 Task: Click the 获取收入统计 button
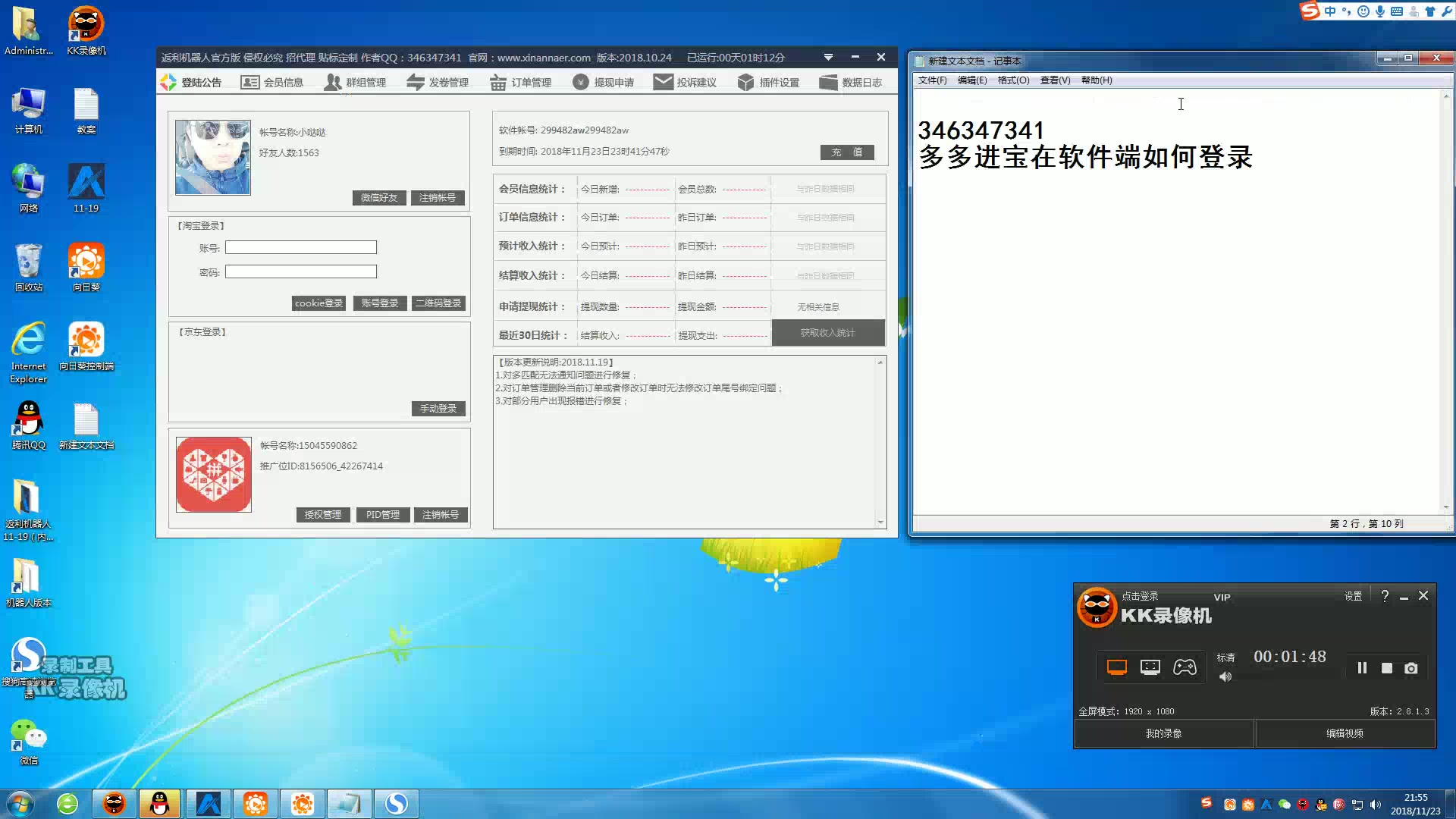(828, 332)
